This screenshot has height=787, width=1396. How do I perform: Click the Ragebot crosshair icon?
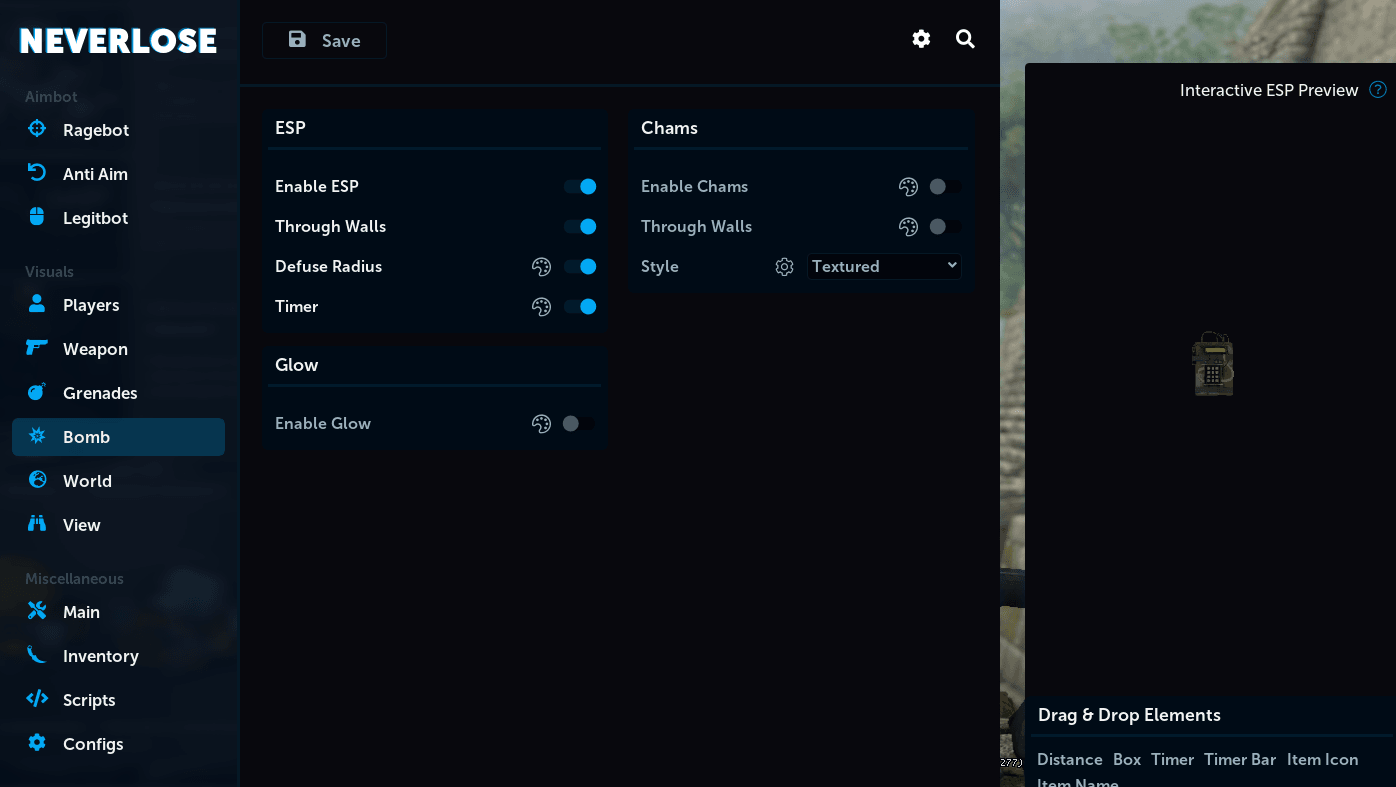click(37, 129)
